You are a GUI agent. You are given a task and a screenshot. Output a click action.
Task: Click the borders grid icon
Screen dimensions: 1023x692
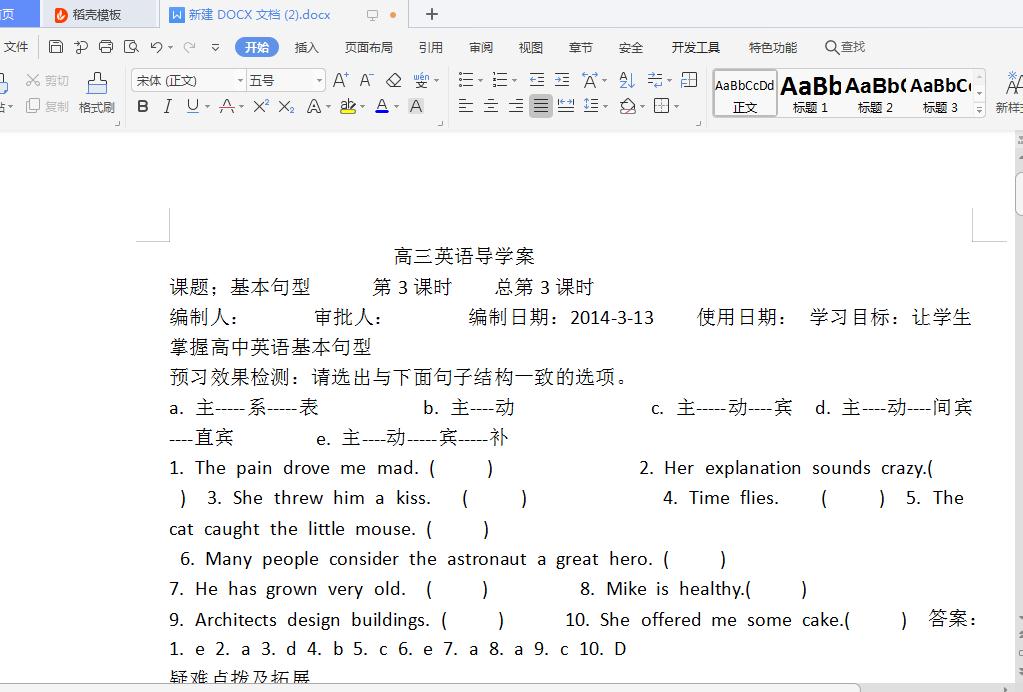click(x=662, y=106)
